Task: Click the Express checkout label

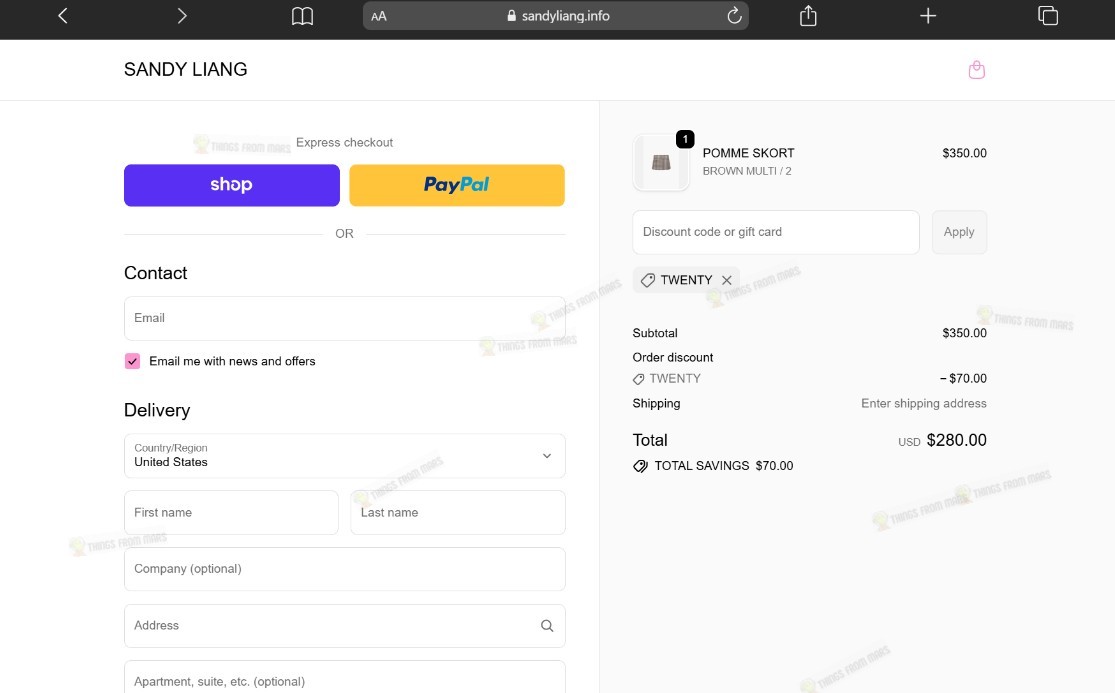Action: 344,142
